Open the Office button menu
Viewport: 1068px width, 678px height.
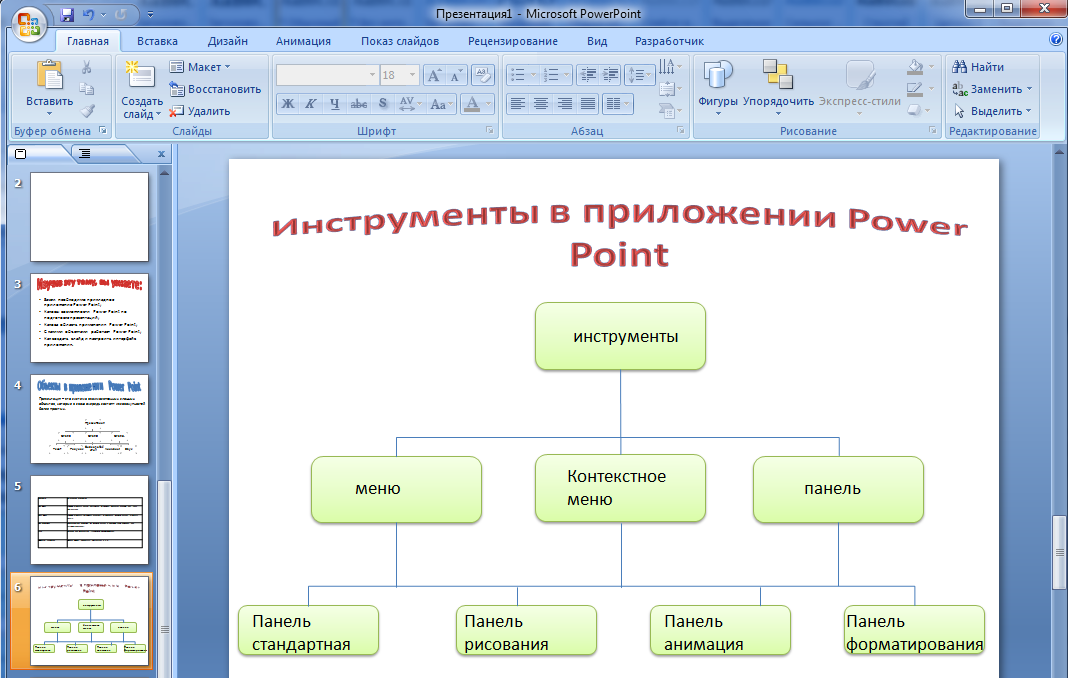tap(29, 25)
